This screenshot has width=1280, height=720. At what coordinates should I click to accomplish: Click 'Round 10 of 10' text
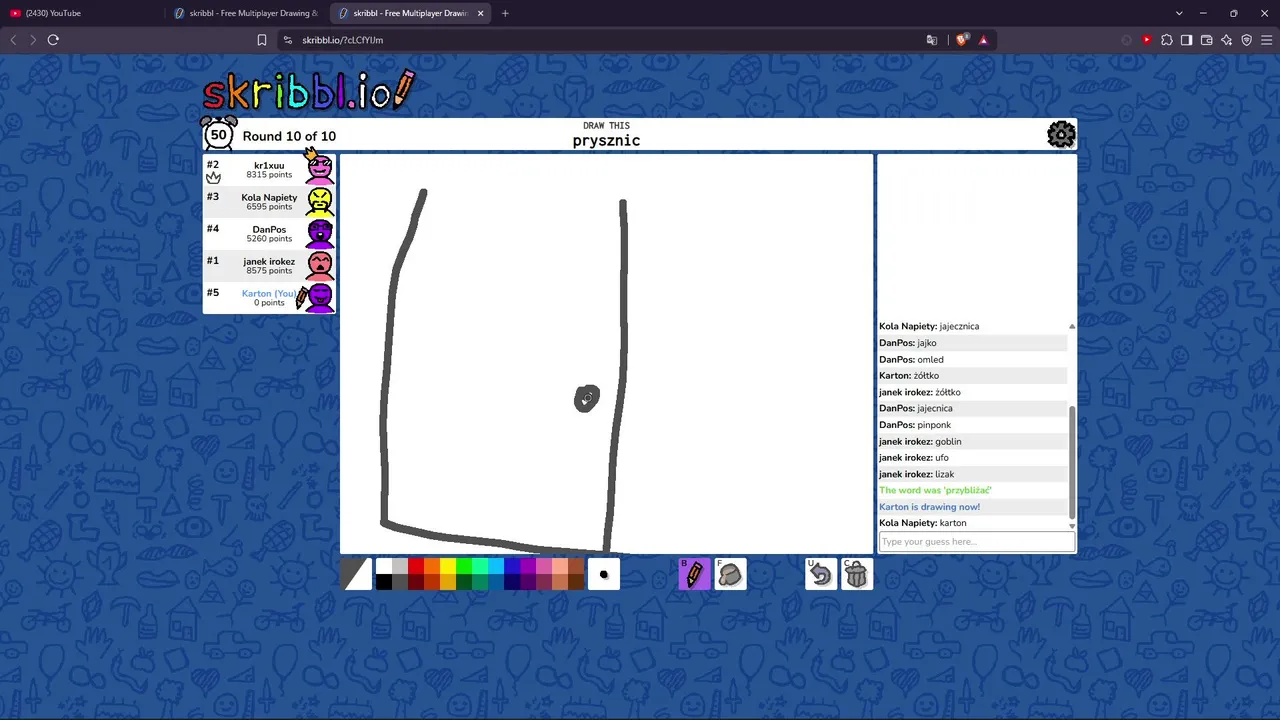289,136
